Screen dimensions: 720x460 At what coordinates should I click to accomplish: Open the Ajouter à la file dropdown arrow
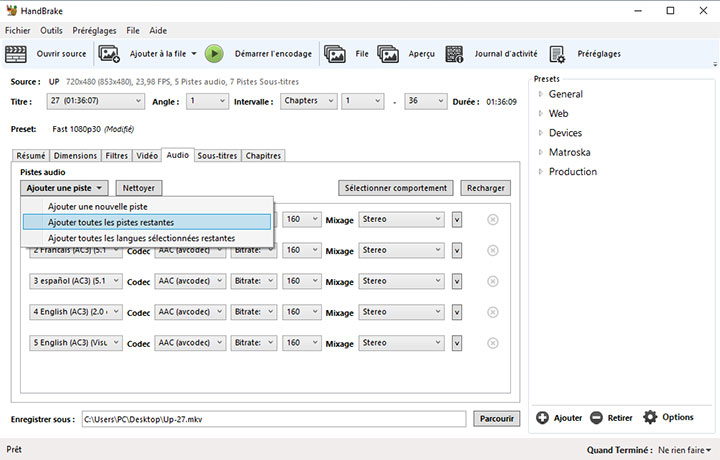[194, 54]
